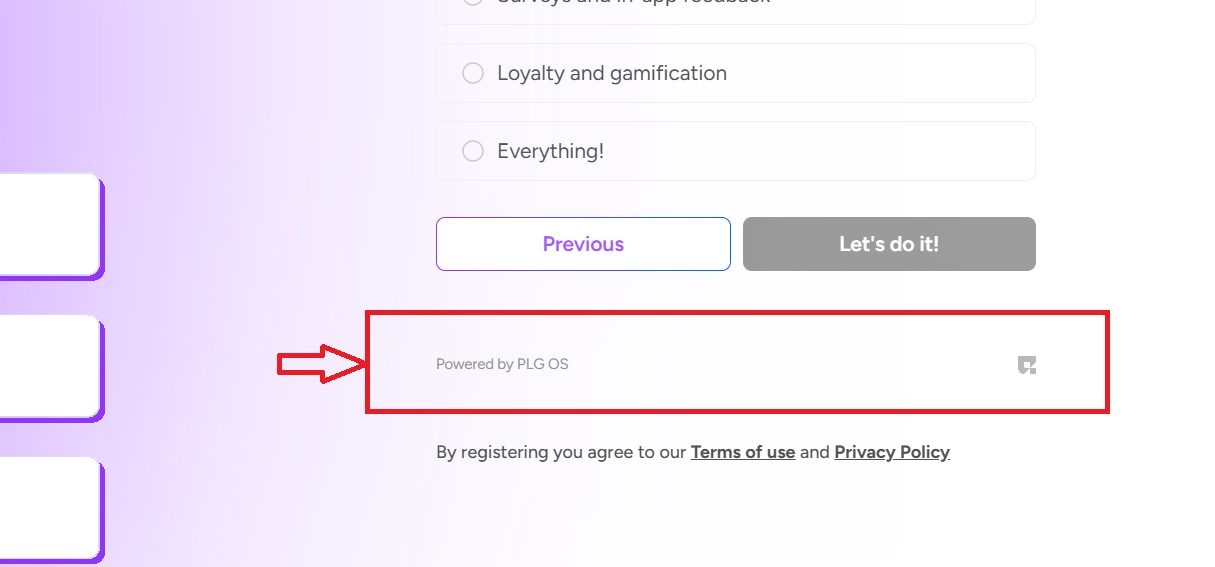The height and width of the screenshot is (567, 1215).
Task: Click the middle white card on left
Action: coord(50,367)
